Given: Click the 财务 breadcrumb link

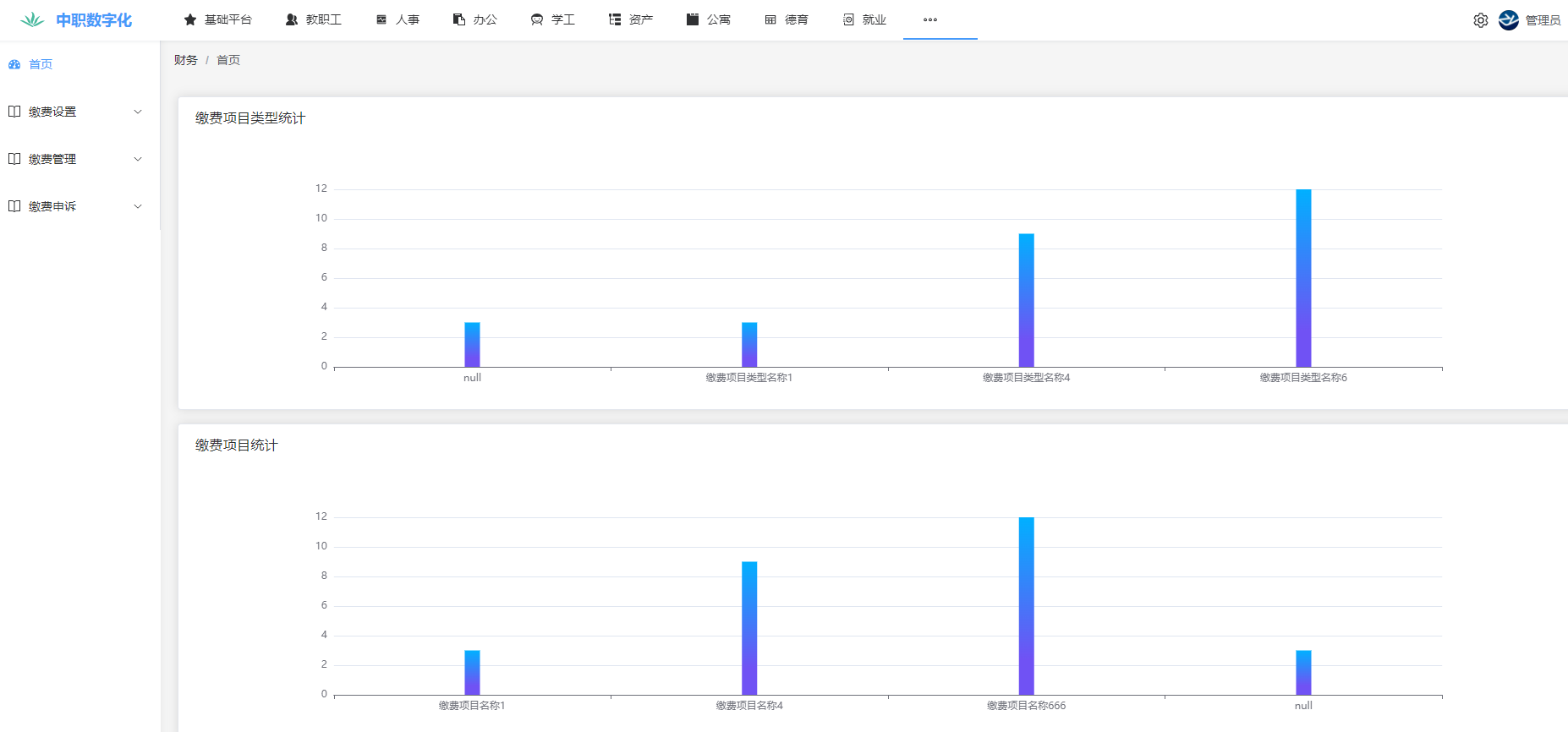Looking at the screenshot, I should coord(186,60).
